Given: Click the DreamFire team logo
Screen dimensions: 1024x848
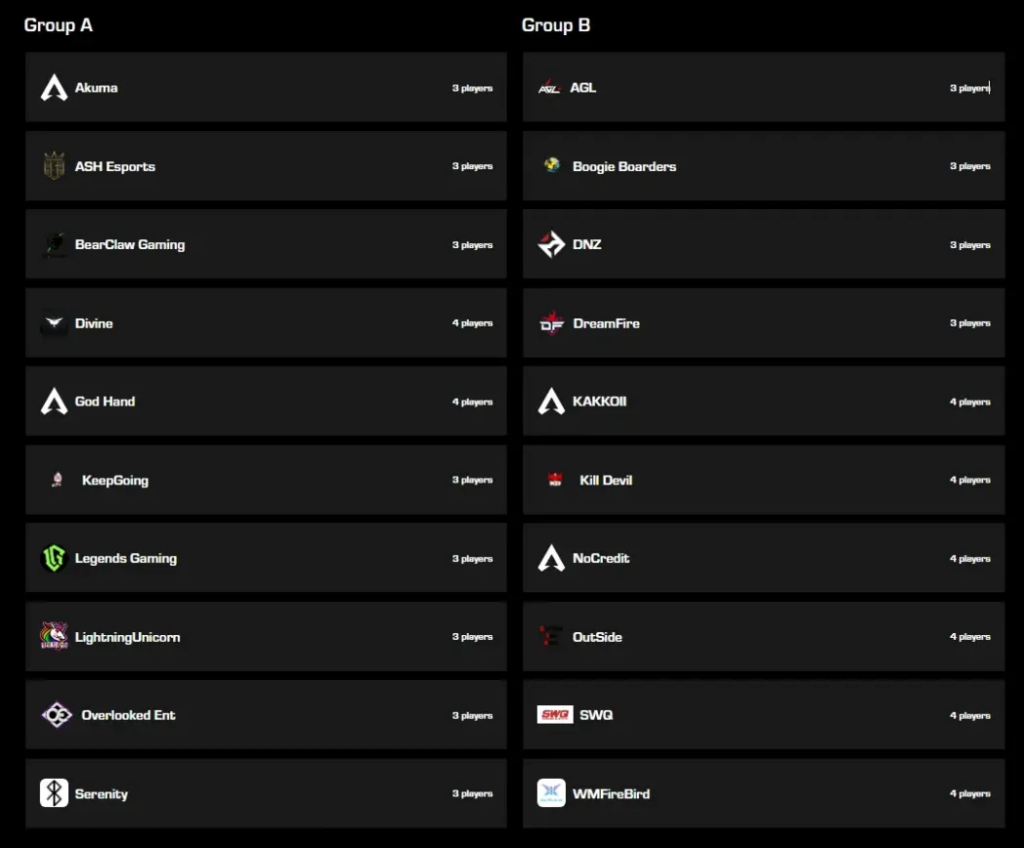Looking at the screenshot, I should 551,323.
